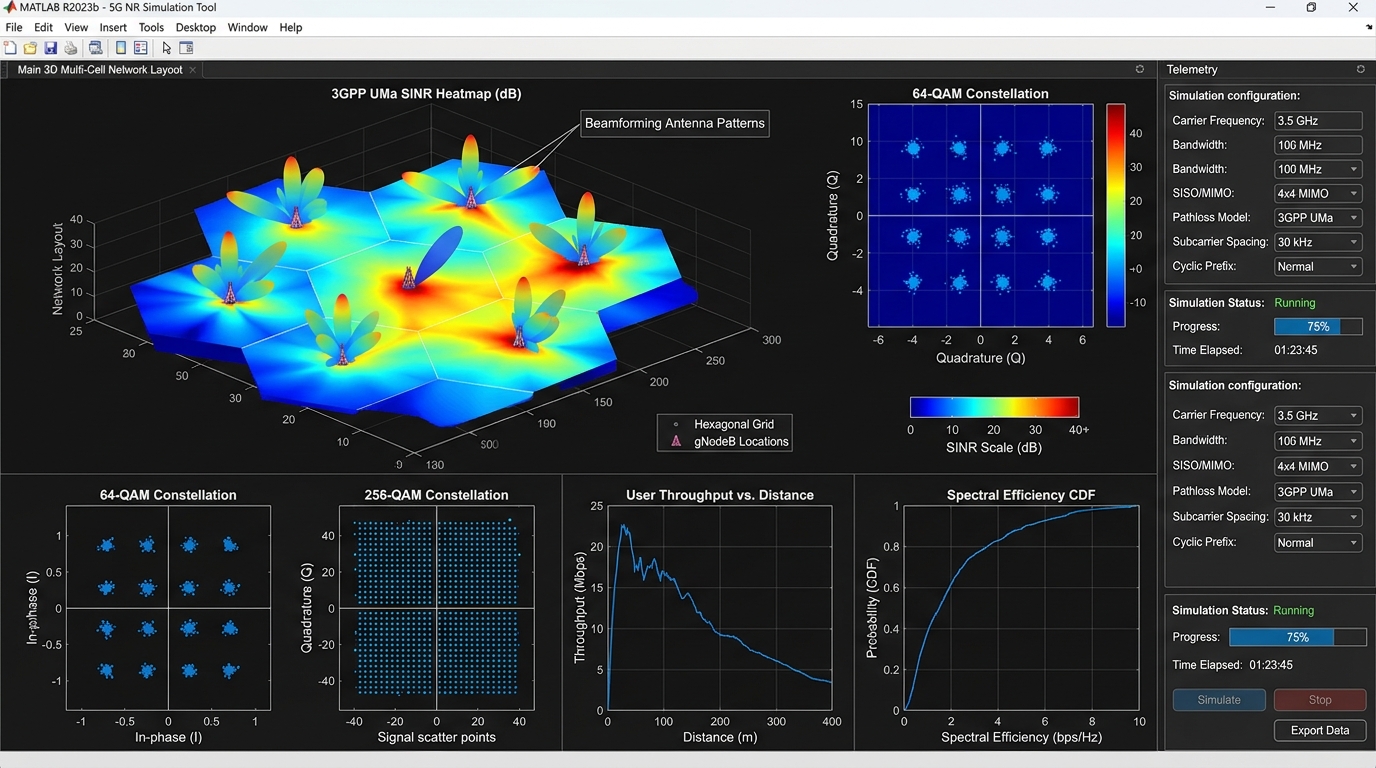Click the Bandwidth text field in the upper configuration panel
Image resolution: width=1376 pixels, height=768 pixels.
click(1318, 145)
